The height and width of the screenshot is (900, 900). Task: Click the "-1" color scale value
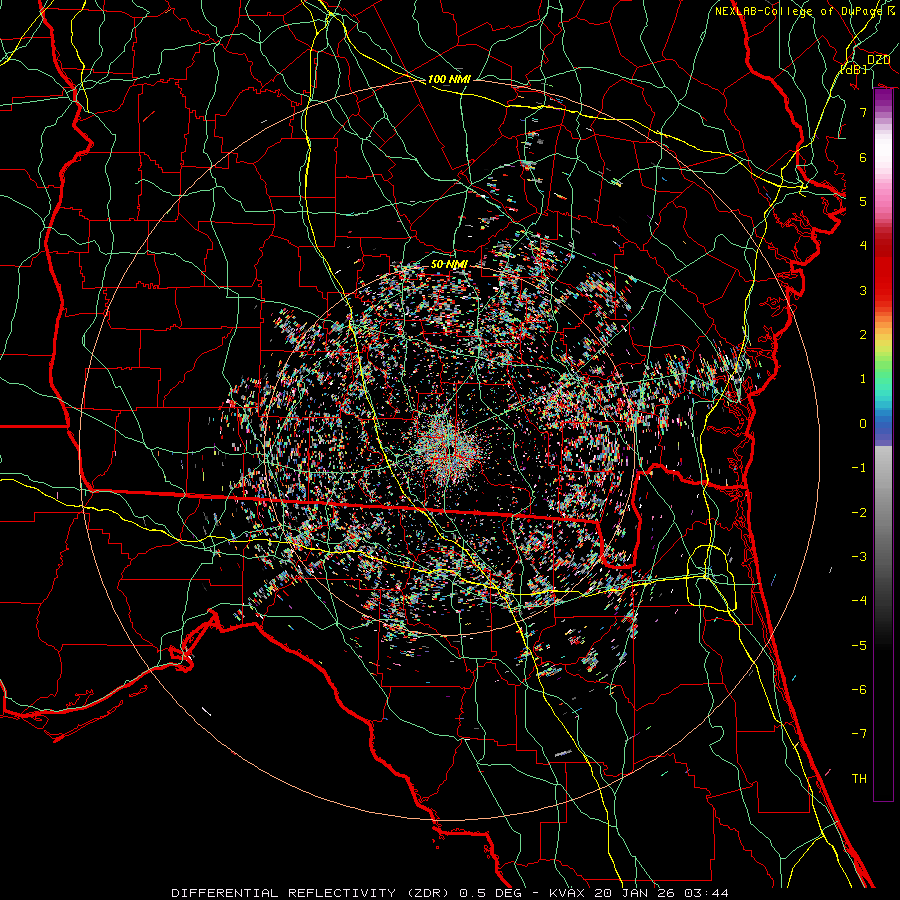(859, 468)
